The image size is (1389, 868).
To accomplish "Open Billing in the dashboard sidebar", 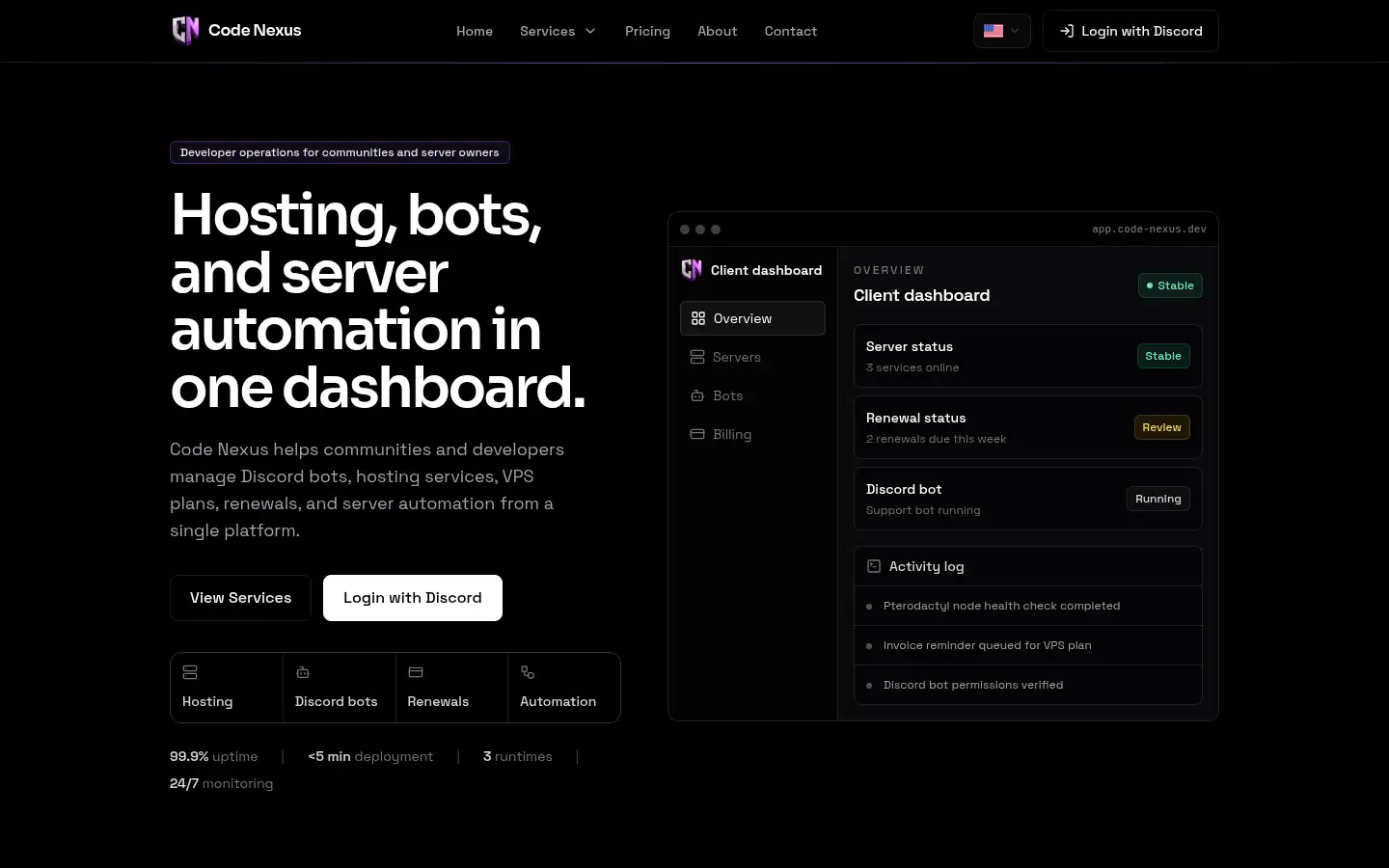I will pos(752,434).
